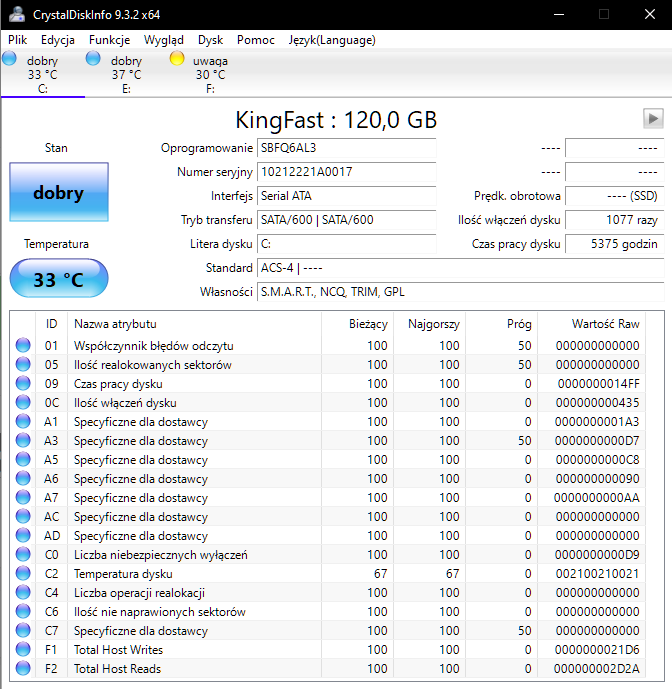This screenshot has width=672, height=689.
Task: Click the dobry health status button
Action: point(59,192)
